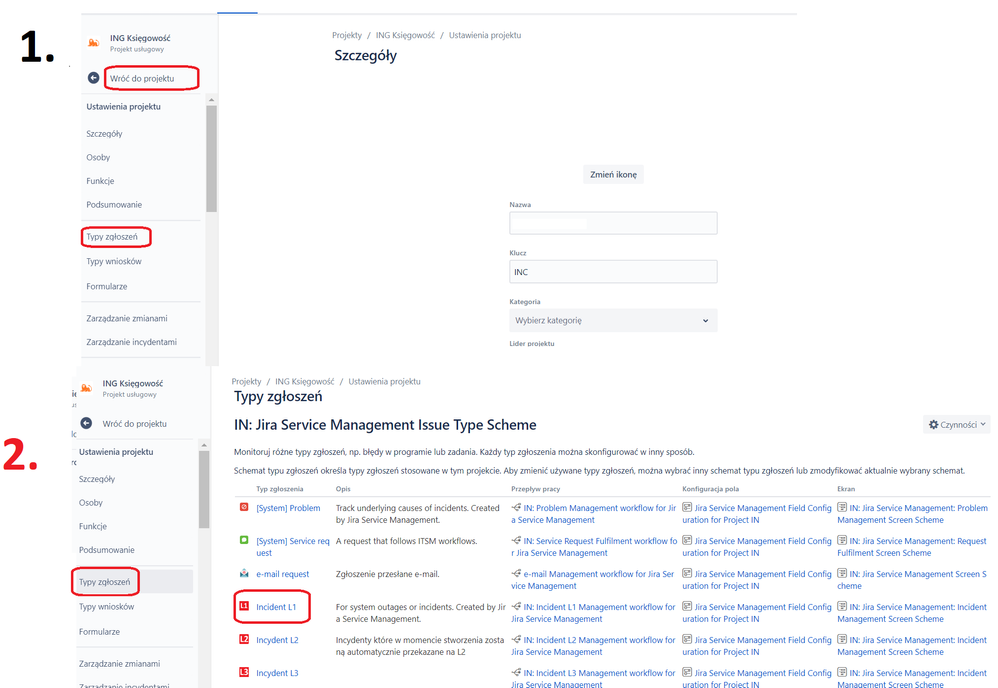Click workflow icon beside e-mail Management workflow
The width and height of the screenshot is (998, 688).
(x=516, y=573)
